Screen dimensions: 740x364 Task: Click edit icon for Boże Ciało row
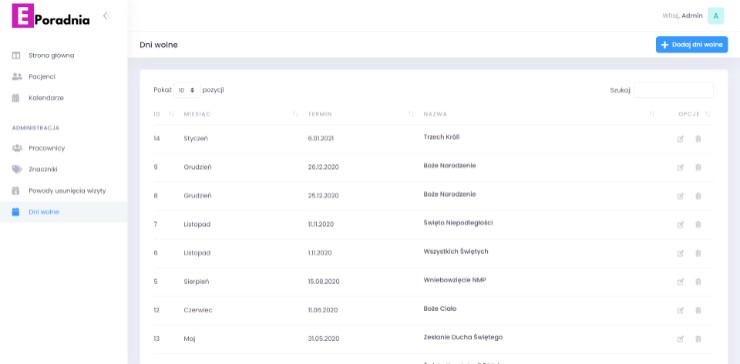(680, 311)
